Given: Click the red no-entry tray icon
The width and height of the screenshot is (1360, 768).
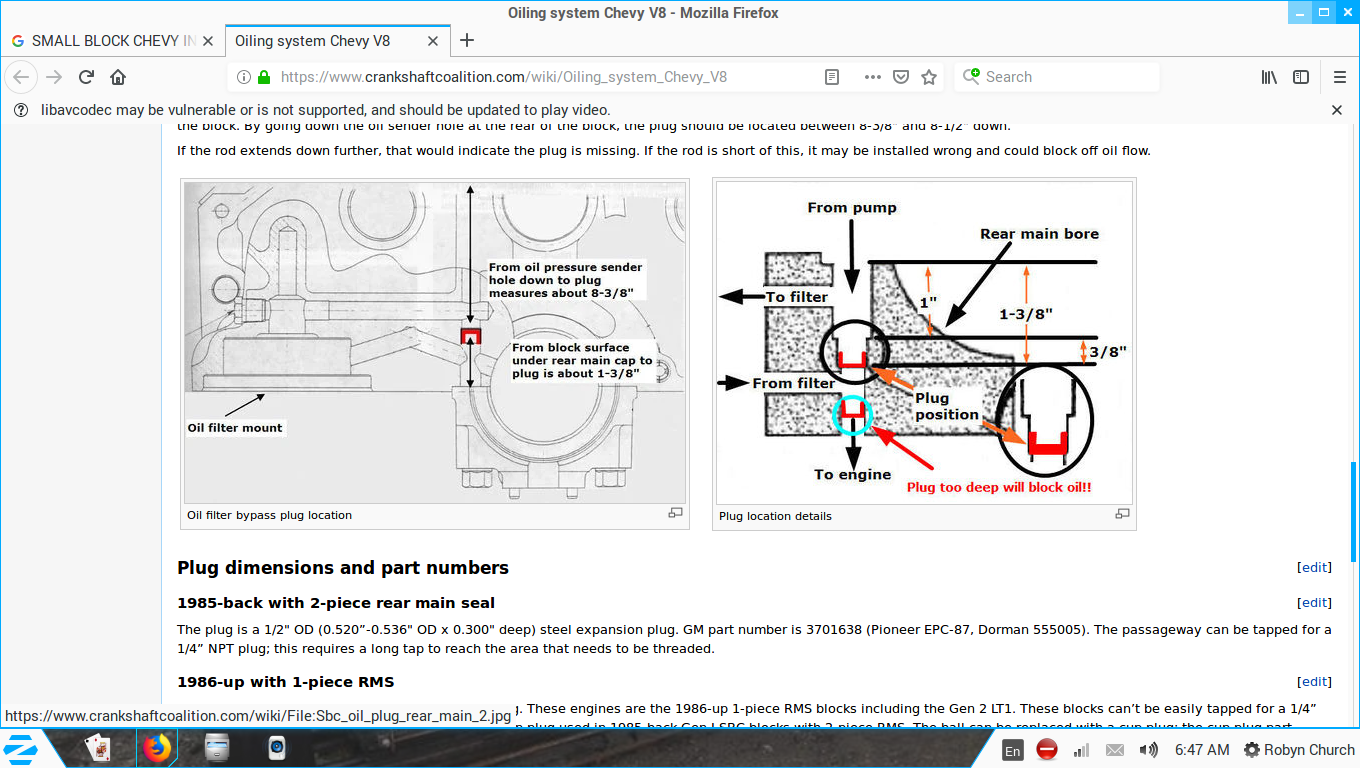Looking at the screenshot, I should [x=1047, y=750].
